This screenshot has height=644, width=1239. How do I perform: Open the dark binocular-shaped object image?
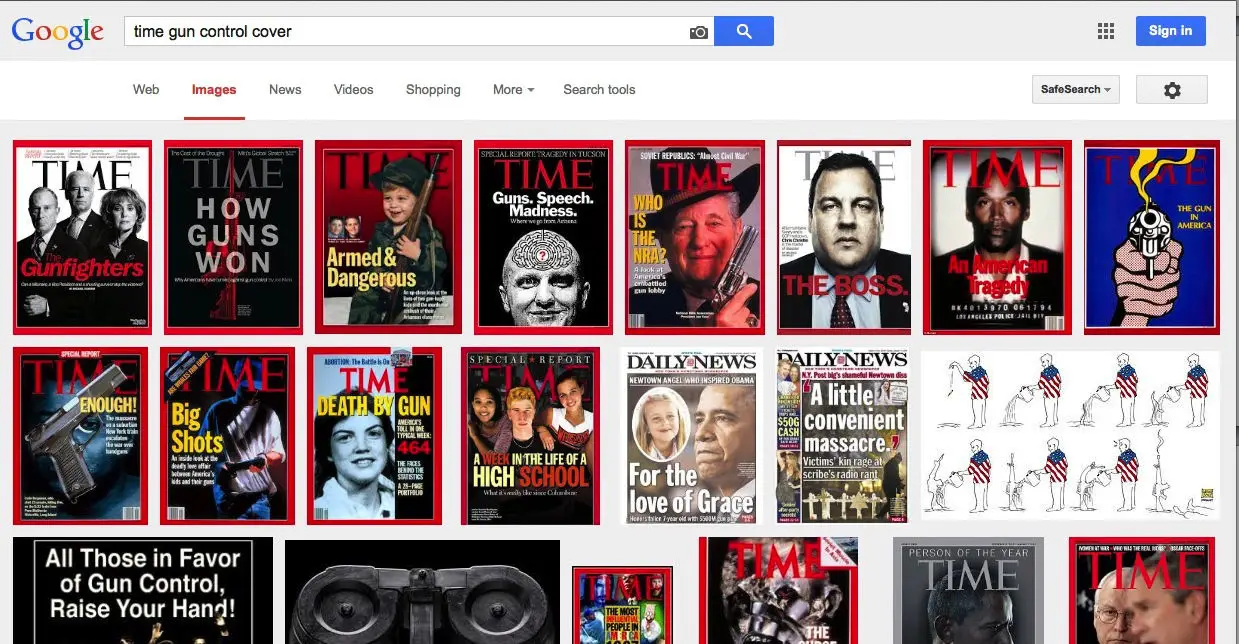[422, 592]
